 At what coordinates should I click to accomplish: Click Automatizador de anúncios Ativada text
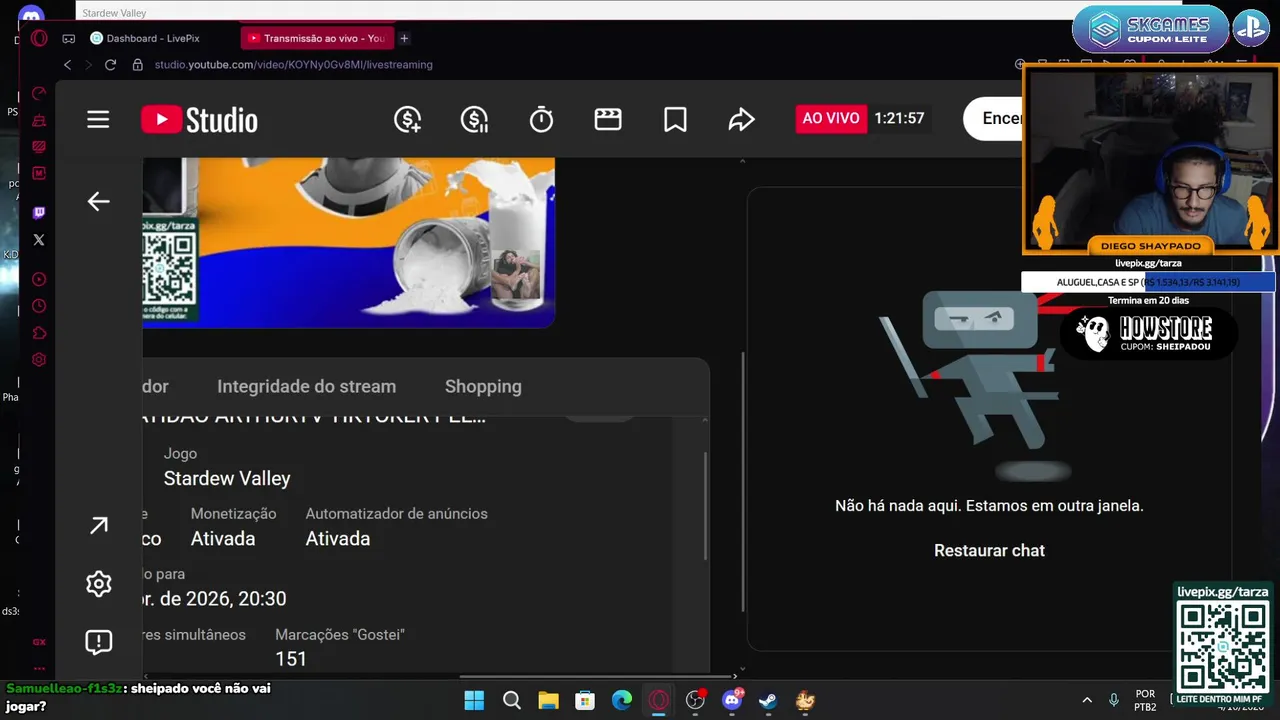(x=338, y=538)
